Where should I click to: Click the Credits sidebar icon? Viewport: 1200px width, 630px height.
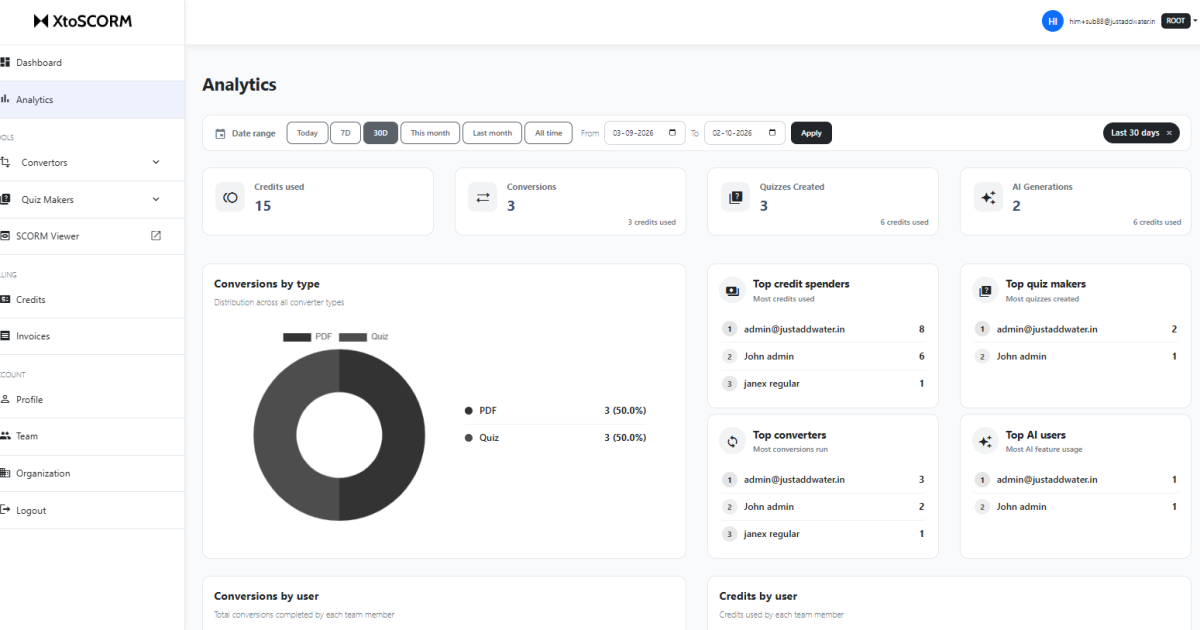(x=5, y=299)
